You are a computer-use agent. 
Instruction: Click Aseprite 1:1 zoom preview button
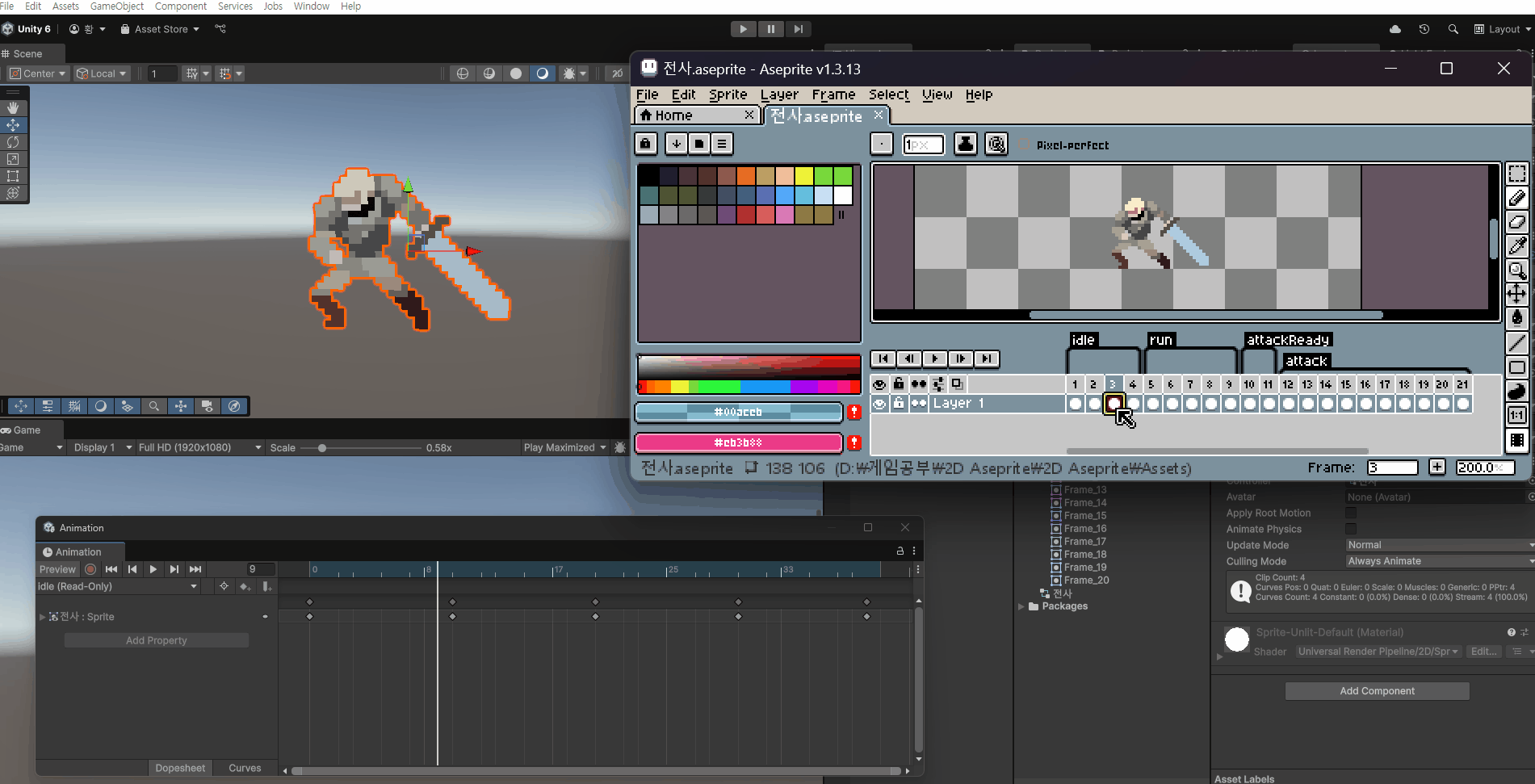coord(1516,416)
